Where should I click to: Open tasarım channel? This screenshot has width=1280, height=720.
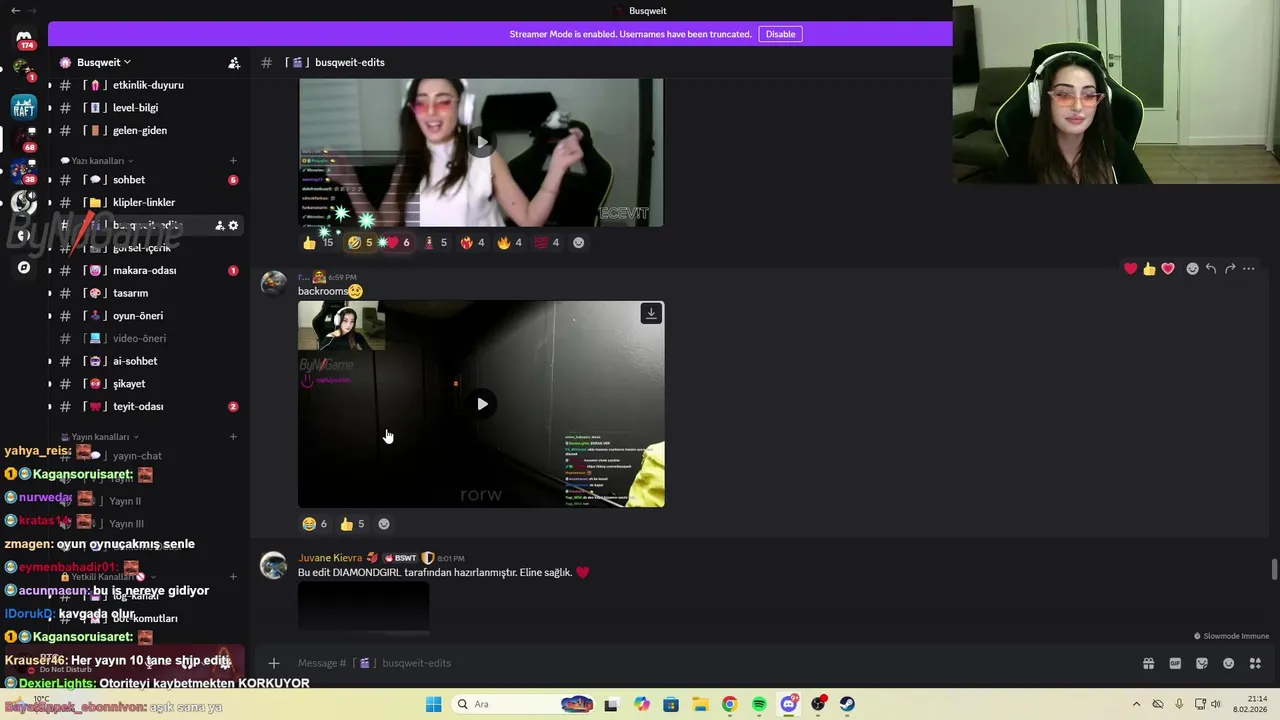point(147,293)
